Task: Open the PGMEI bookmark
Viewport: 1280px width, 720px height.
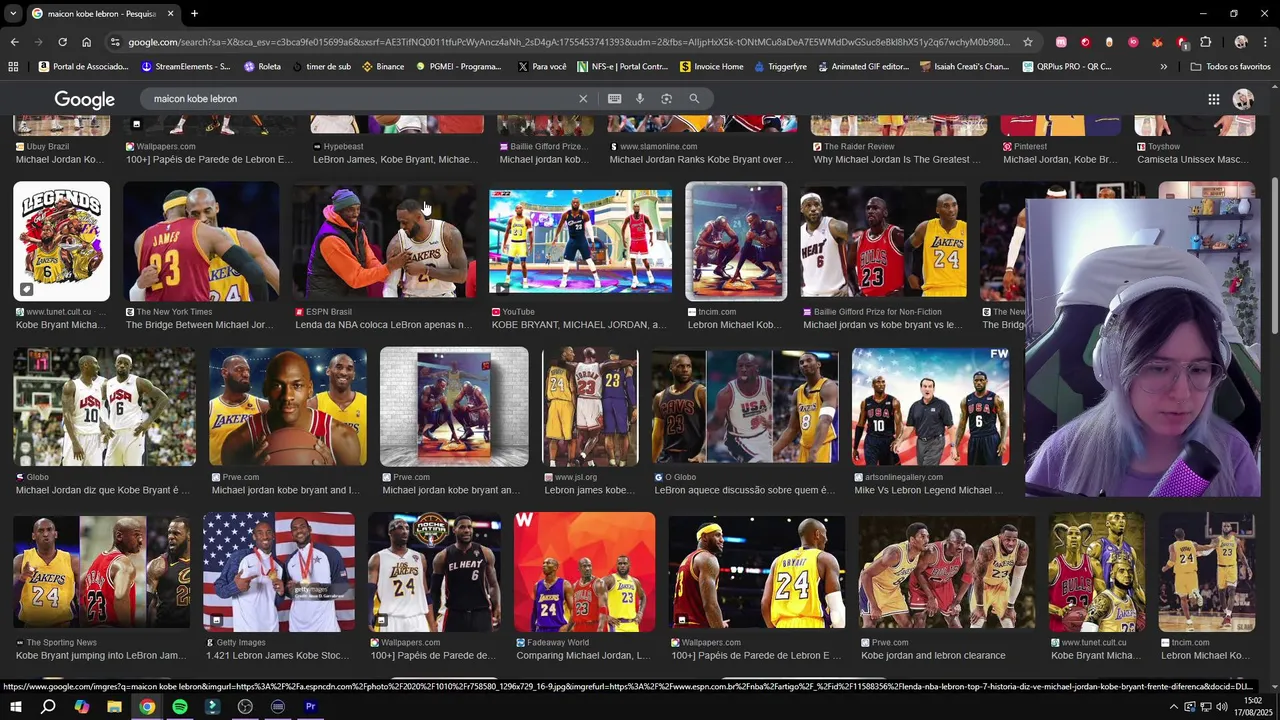Action: (458, 67)
